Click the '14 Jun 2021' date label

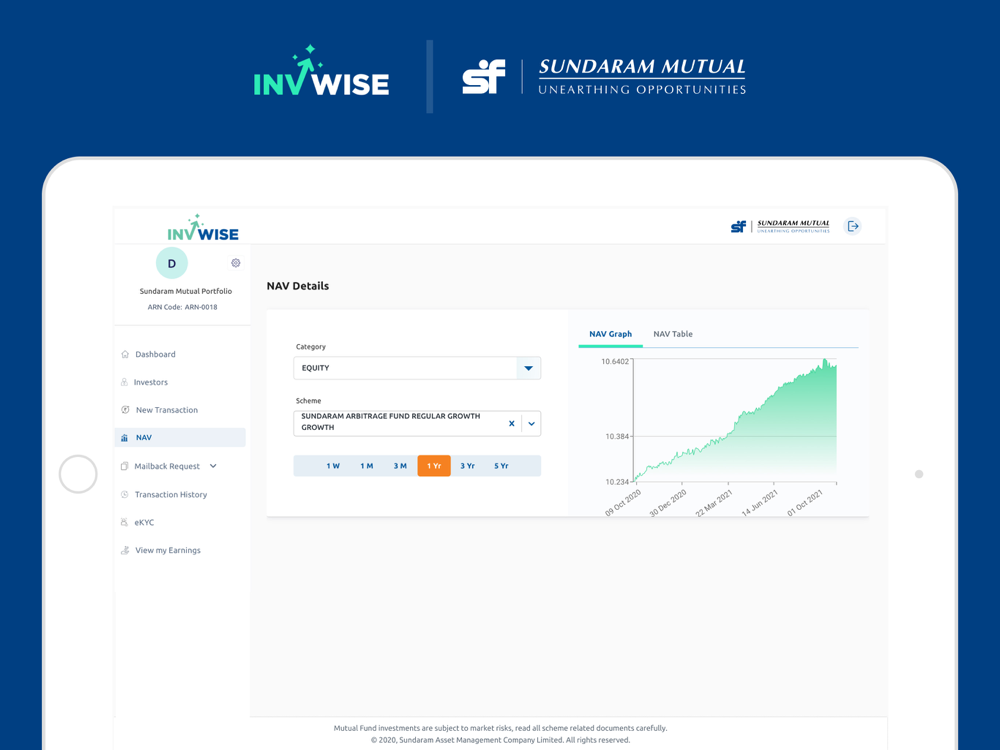click(760, 503)
